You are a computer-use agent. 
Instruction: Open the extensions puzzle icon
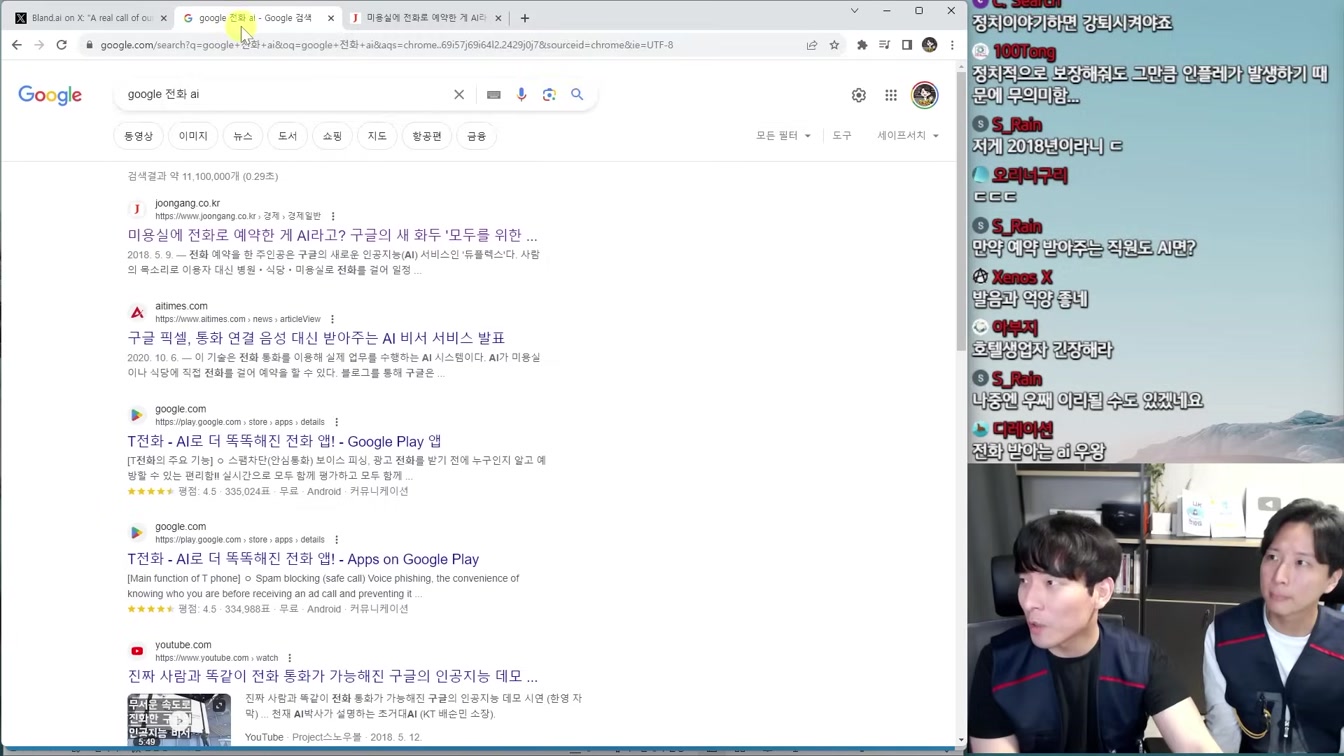click(x=862, y=45)
